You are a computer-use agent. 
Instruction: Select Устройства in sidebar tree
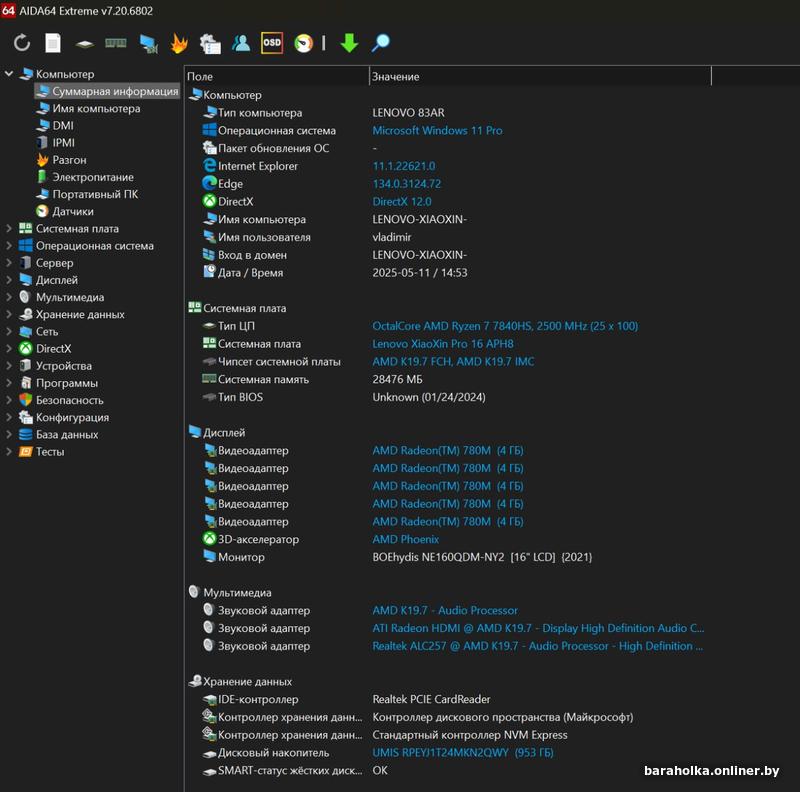pos(64,366)
